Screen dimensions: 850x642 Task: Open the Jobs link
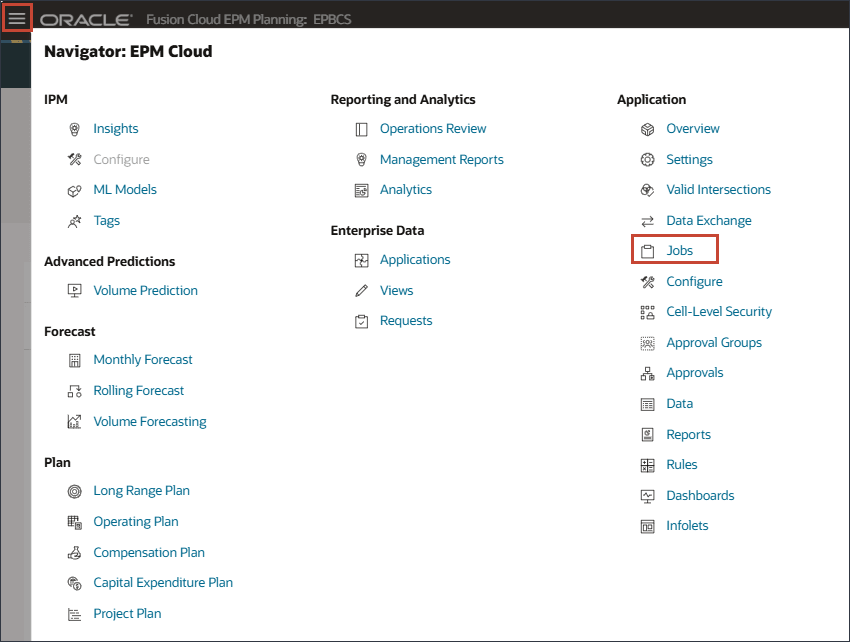679,251
